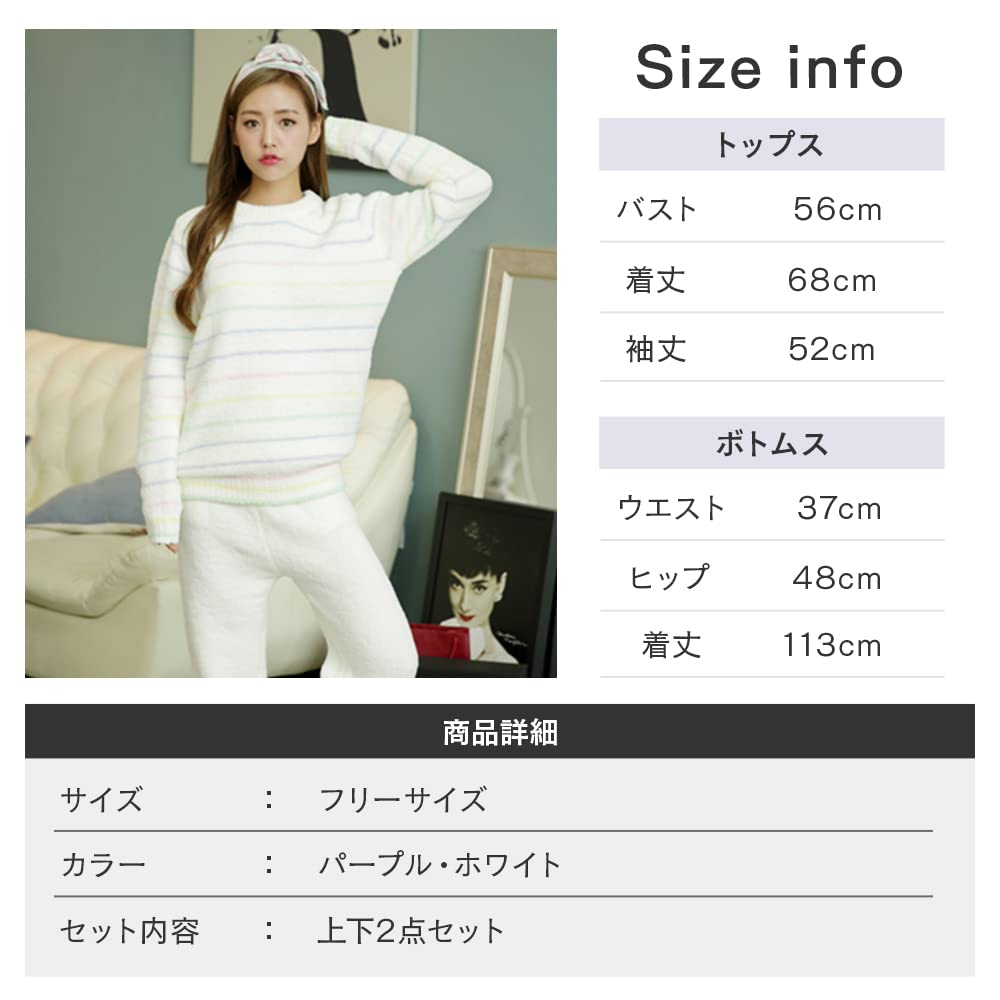Click the ウエスト 37cm row
The image size is (1000, 1000).
pos(772,508)
